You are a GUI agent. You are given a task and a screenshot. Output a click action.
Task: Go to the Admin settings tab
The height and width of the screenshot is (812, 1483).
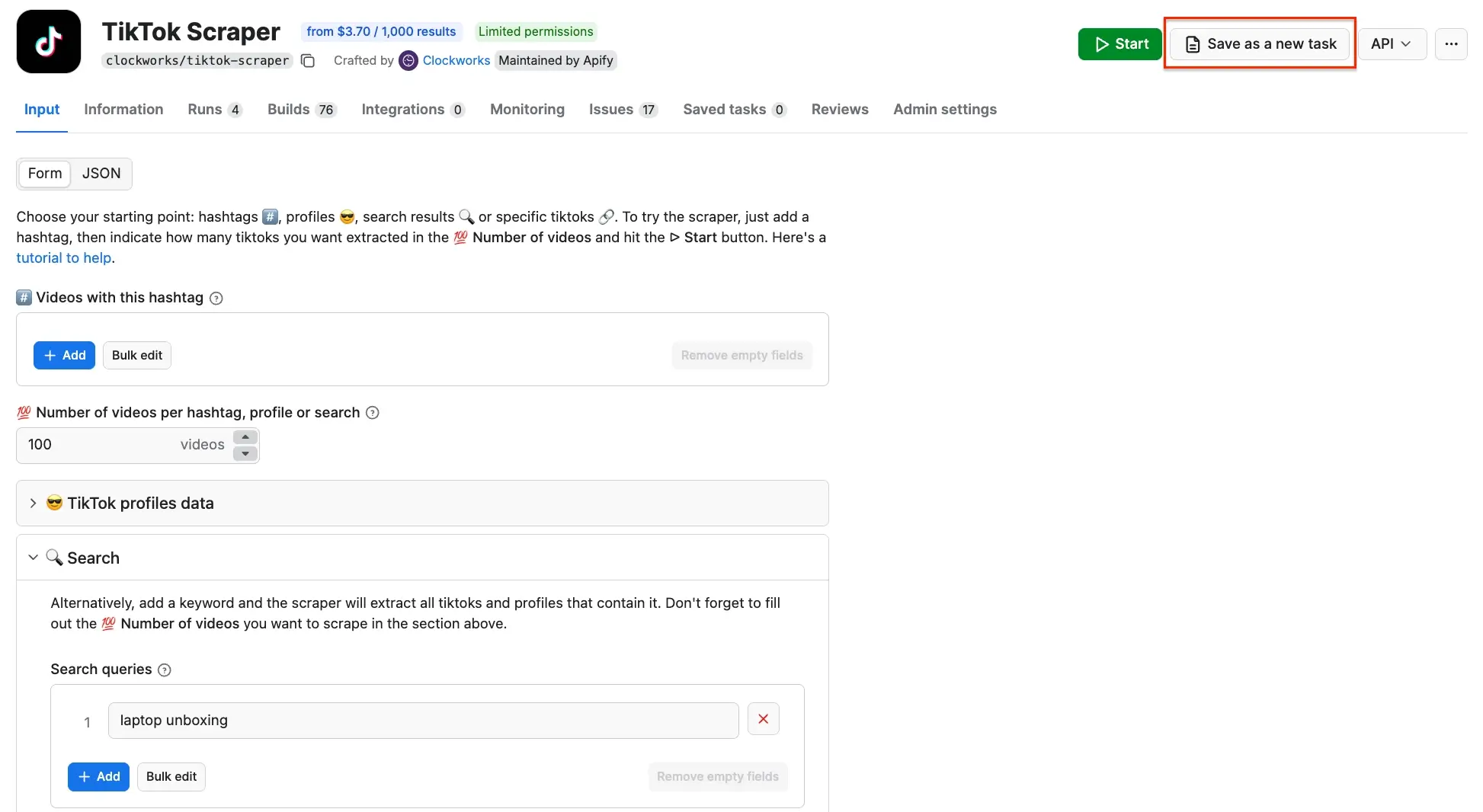click(x=945, y=110)
